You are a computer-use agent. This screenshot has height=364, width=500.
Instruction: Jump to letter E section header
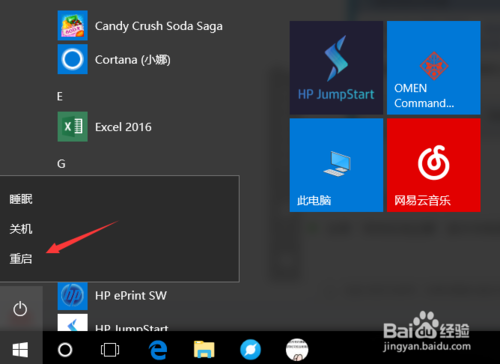(x=60, y=97)
